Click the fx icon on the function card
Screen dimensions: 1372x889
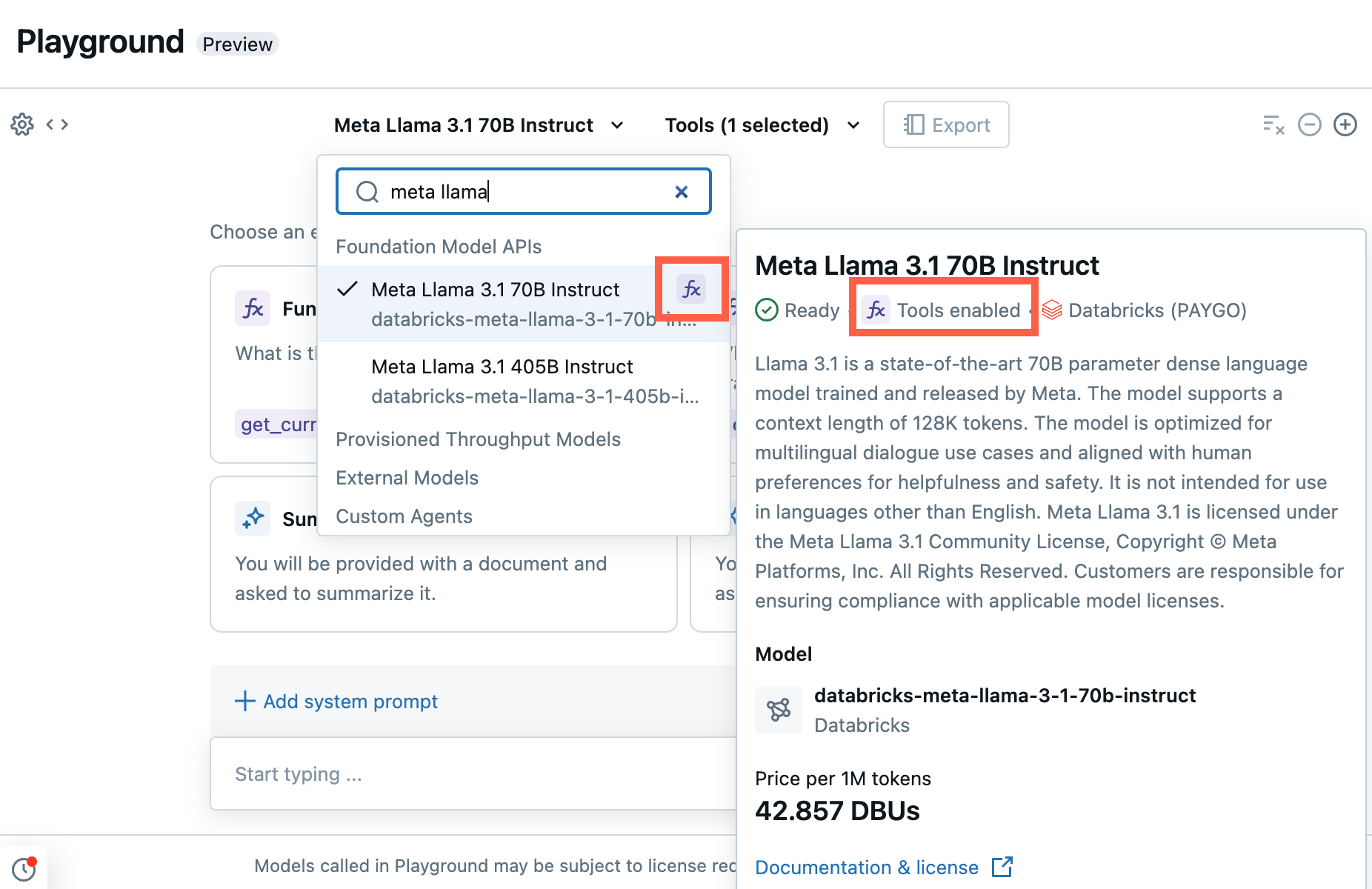click(253, 308)
